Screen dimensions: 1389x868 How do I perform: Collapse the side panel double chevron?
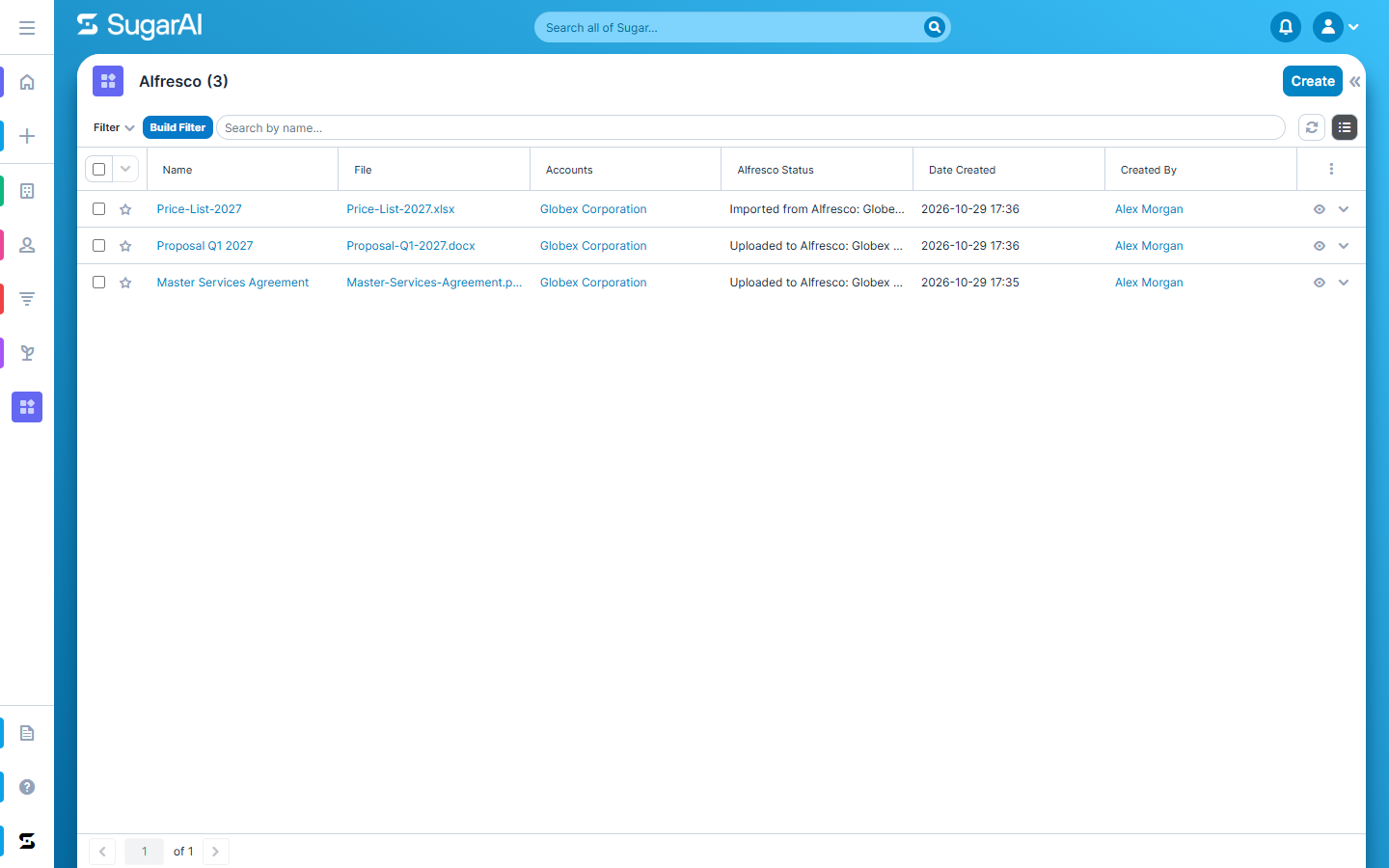pyautogui.click(x=1355, y=81)
